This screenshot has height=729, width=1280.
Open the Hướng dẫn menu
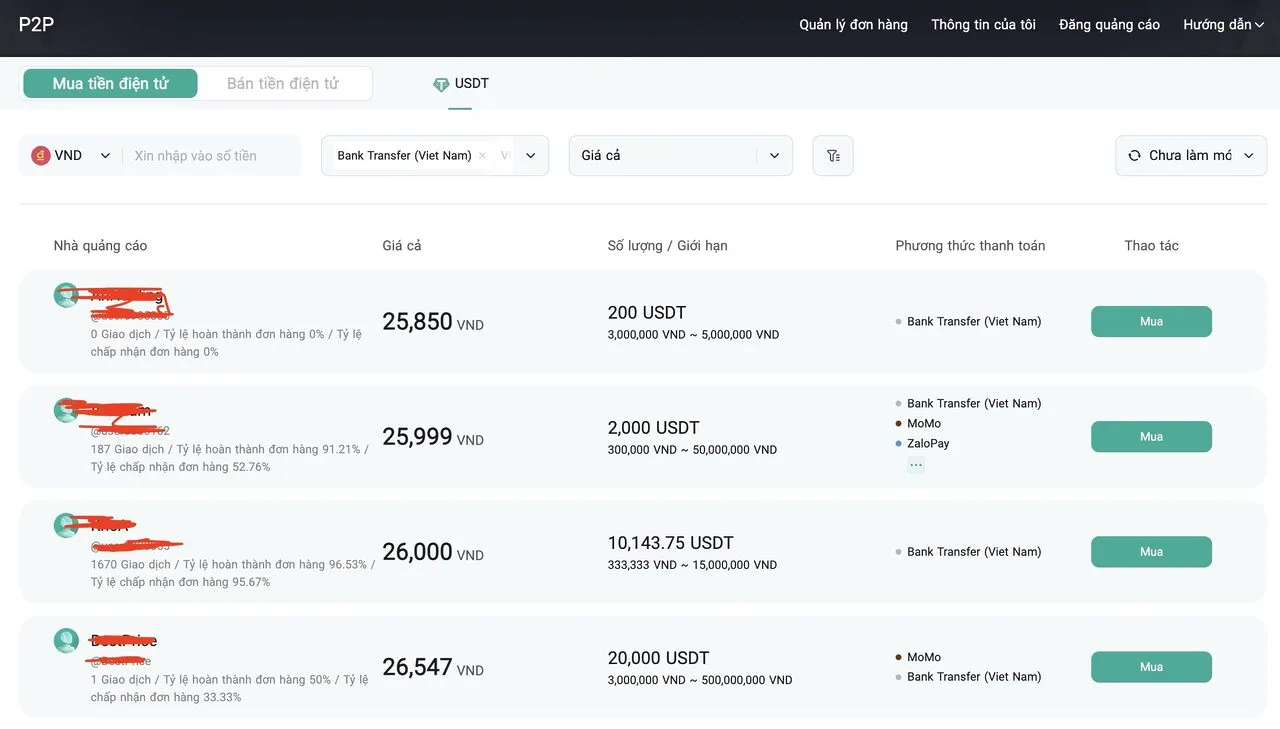point(1223,25)
